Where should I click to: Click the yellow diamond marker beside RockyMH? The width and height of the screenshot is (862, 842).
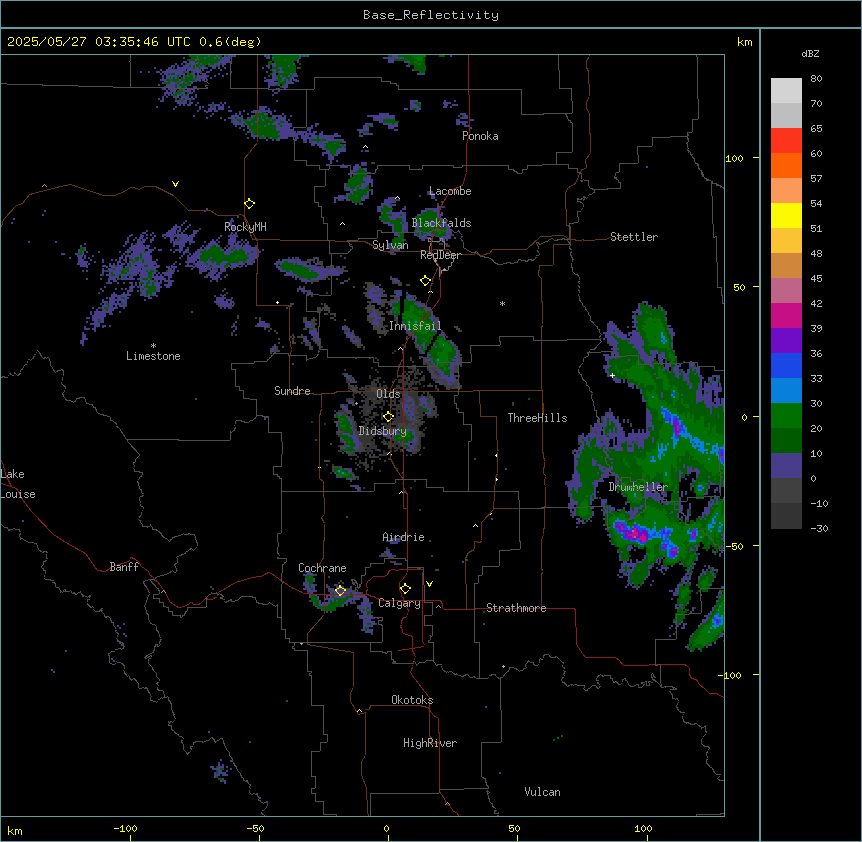point(250,204)
